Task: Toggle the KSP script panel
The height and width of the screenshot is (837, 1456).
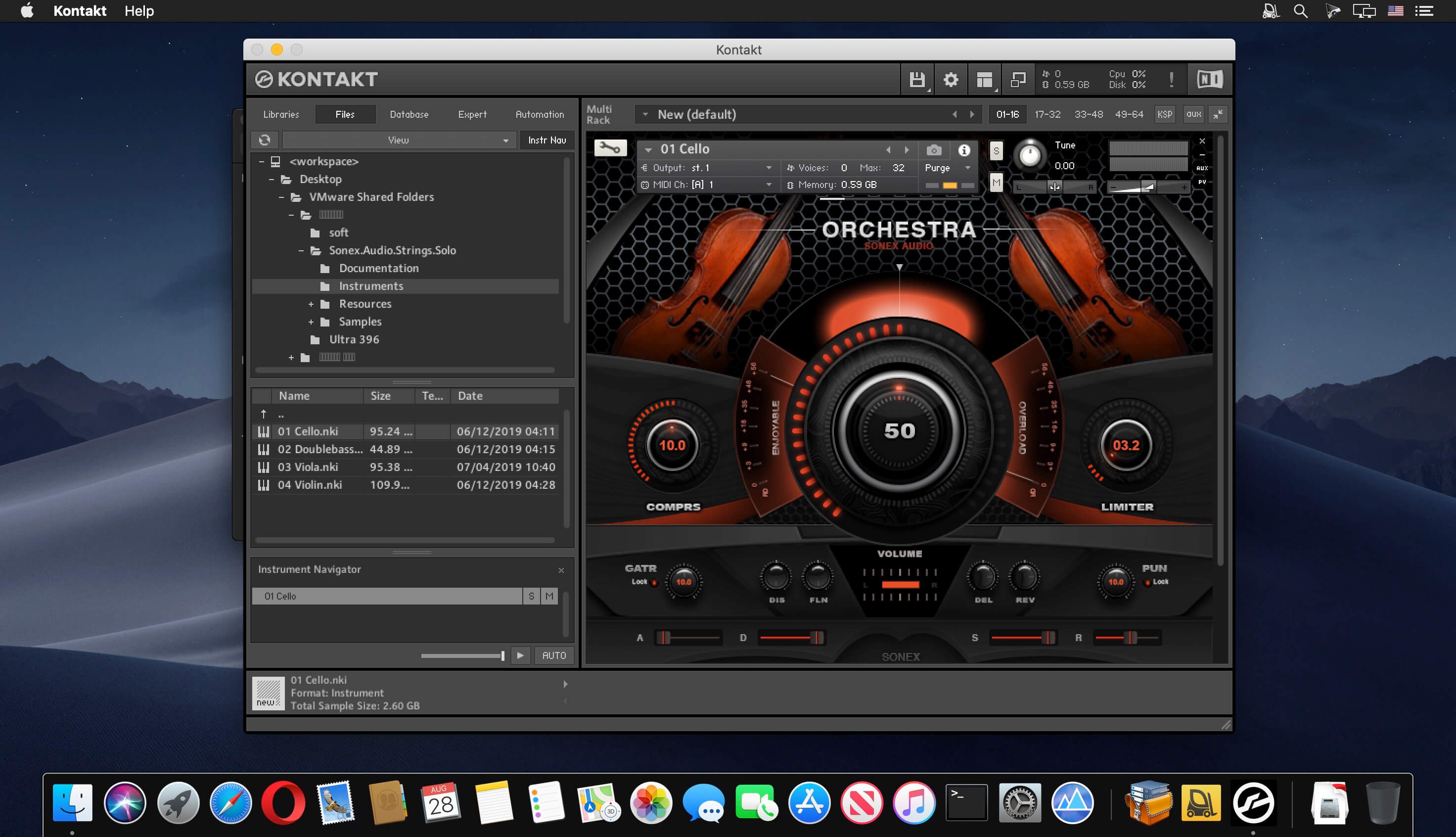Action: pyautogui.click(x=1165, y=114)
